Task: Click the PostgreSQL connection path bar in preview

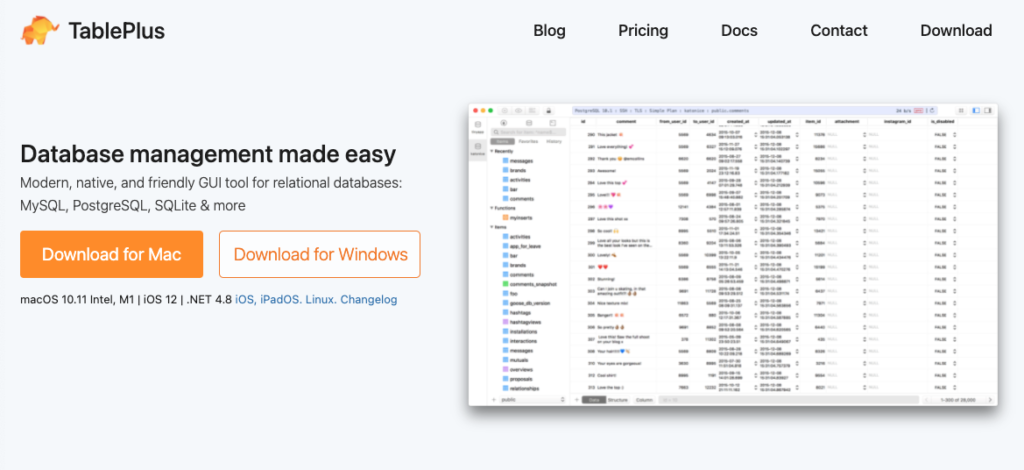Action: [755, 110]
